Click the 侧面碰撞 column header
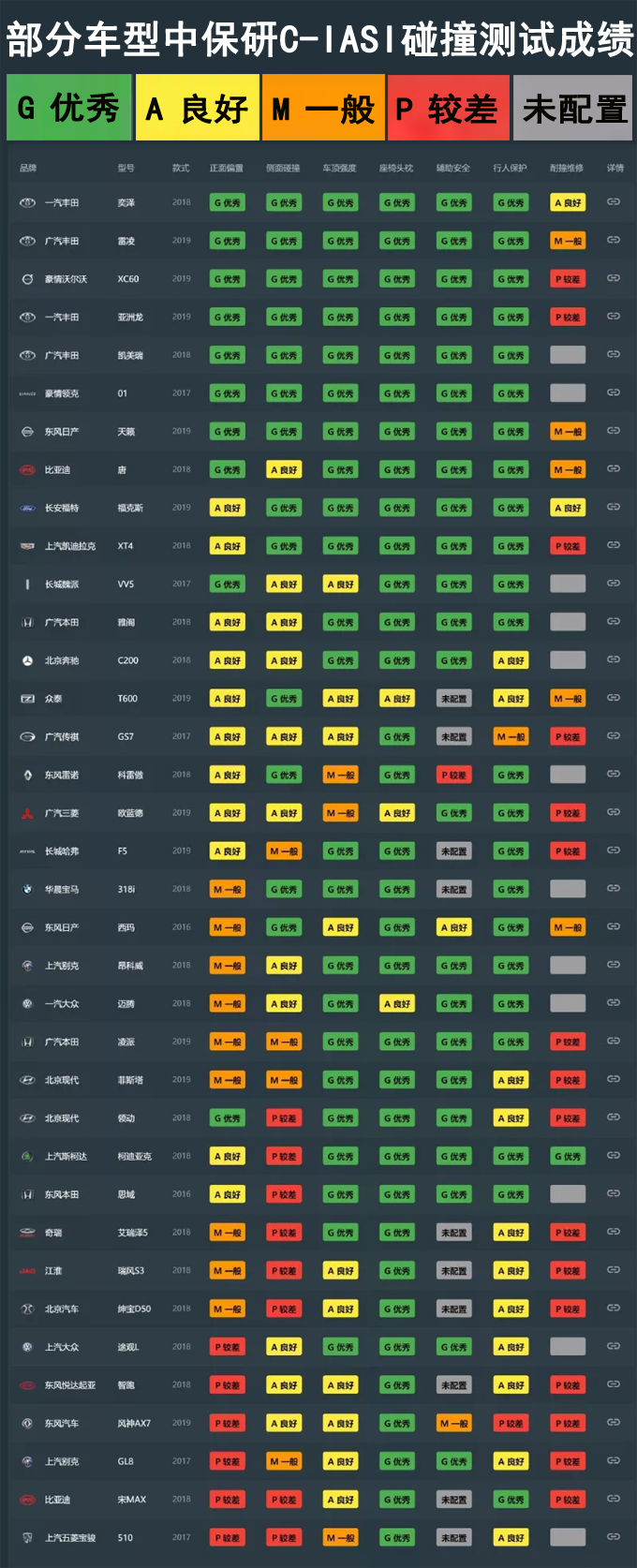Screen dimensions: 637x1568 coord(283,169)
